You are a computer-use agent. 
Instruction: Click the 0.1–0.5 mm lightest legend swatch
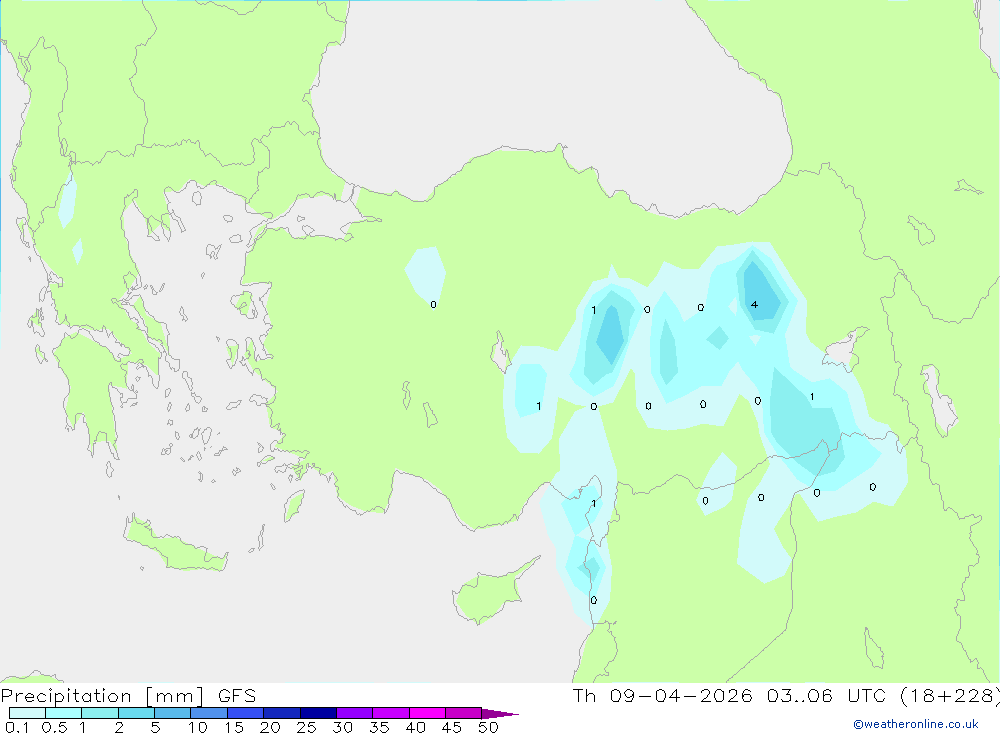click(x=27, y=713)
